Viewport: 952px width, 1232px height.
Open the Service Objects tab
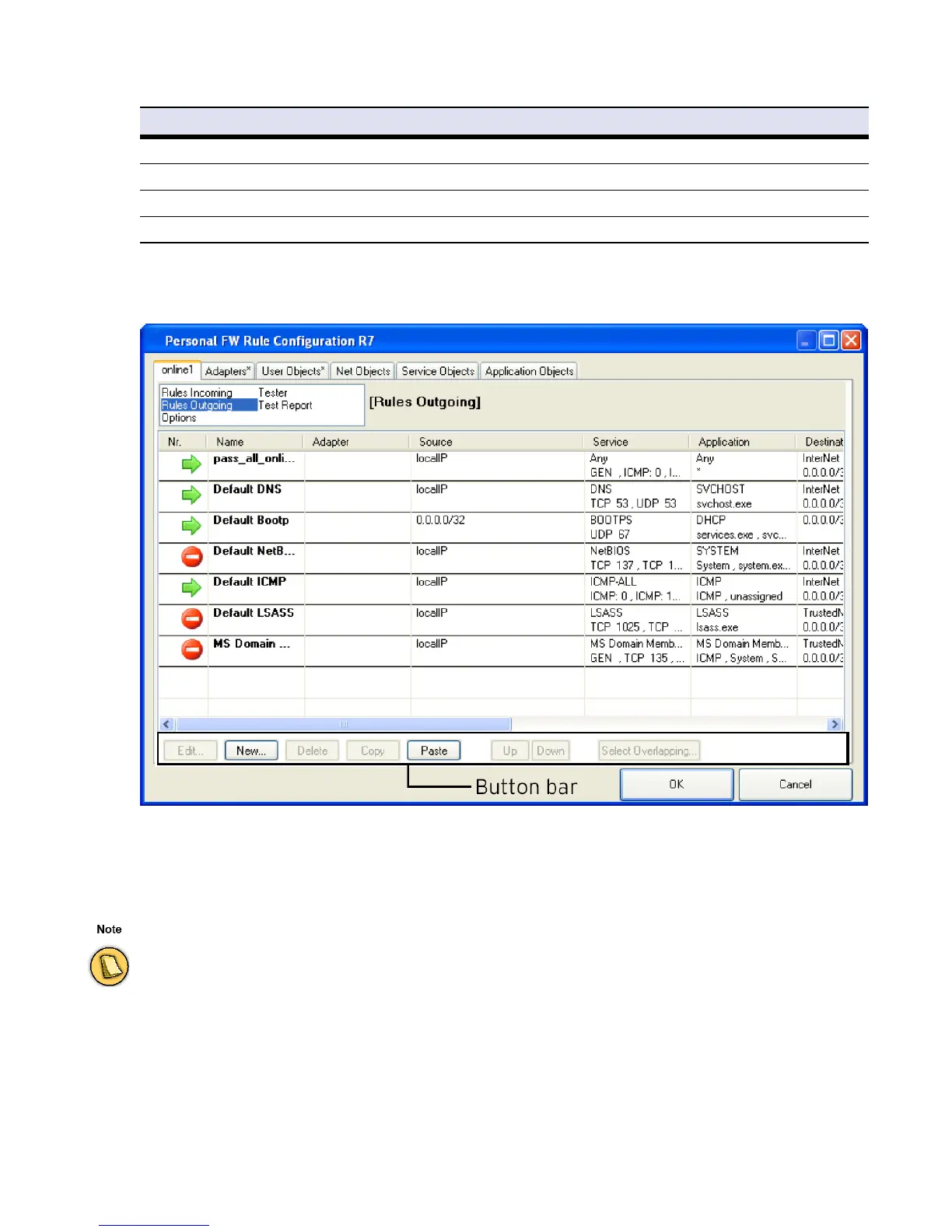438,372
